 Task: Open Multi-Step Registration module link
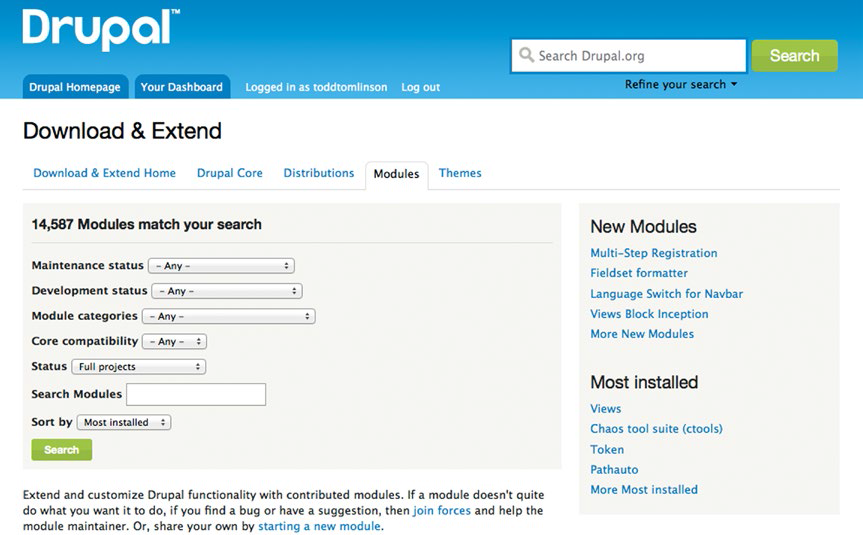654,253
